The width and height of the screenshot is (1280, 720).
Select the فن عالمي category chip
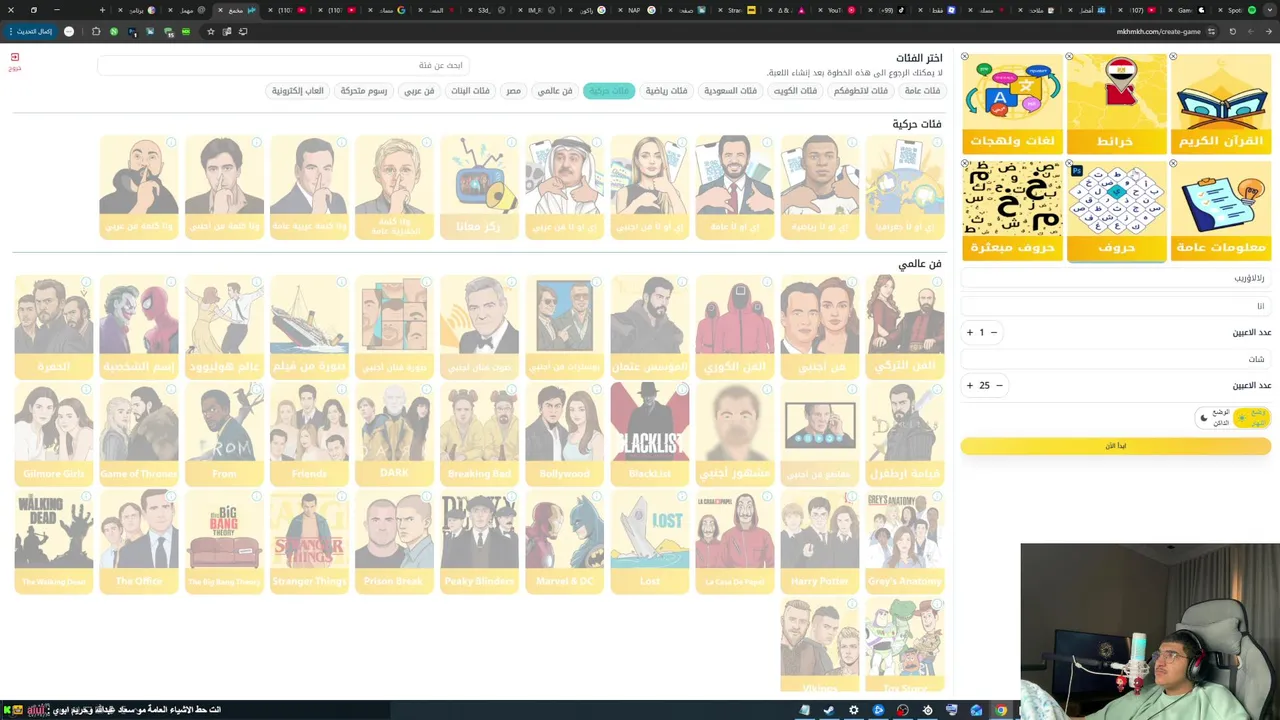click(555, 91)
